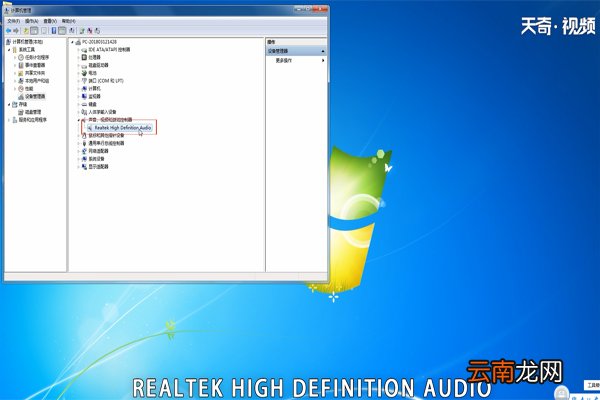Select 设备管理器 in the left tree
600x400 pixels.
[x=35, y=96]
